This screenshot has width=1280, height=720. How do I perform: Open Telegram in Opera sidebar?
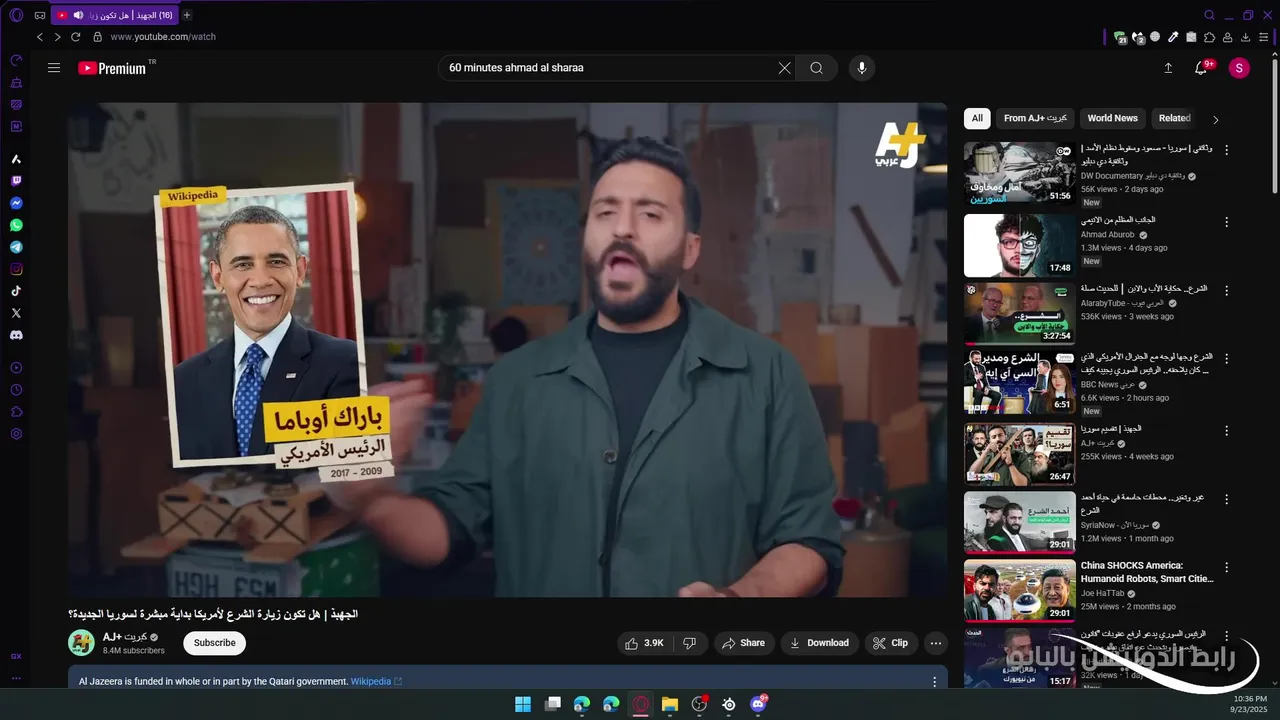tap(16, 247)
